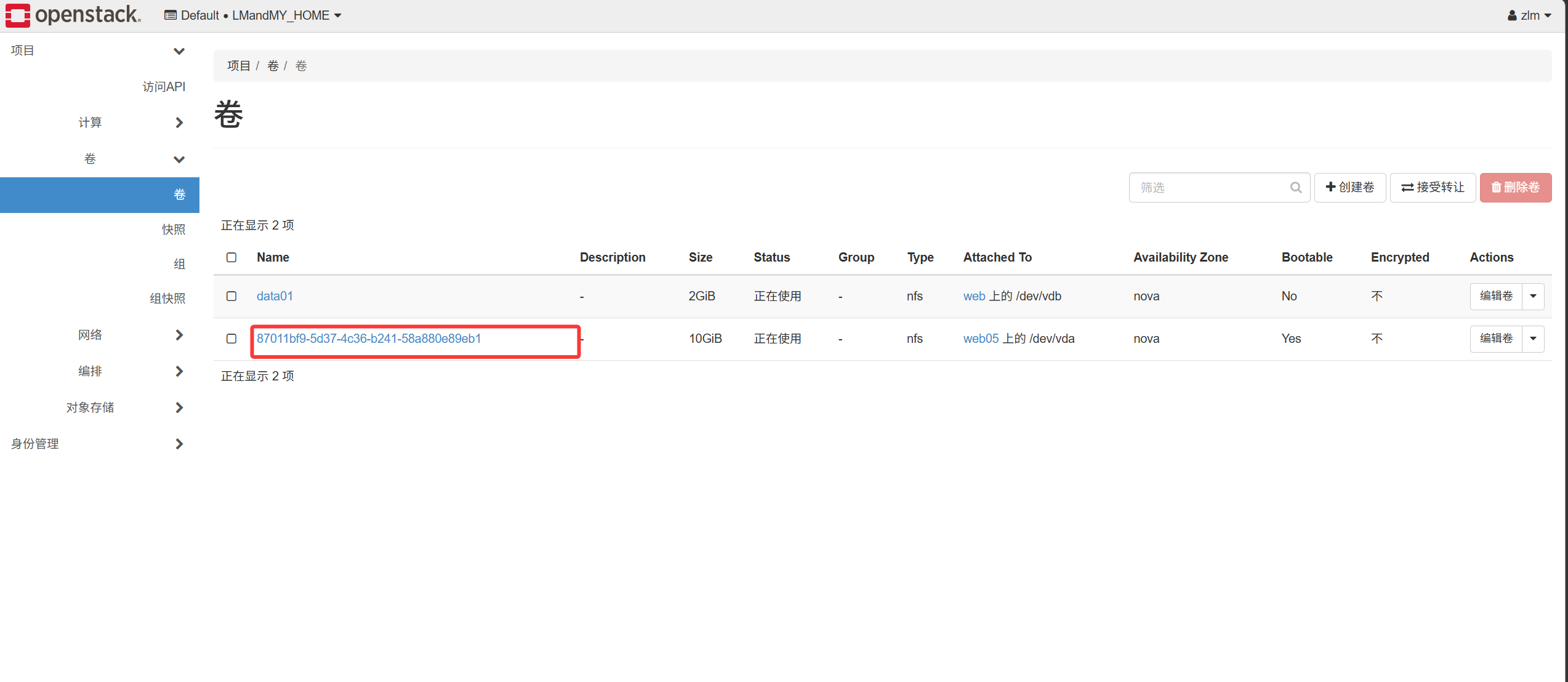Check the 87011bf9 volume row checkbox

[x=231, y=339]
